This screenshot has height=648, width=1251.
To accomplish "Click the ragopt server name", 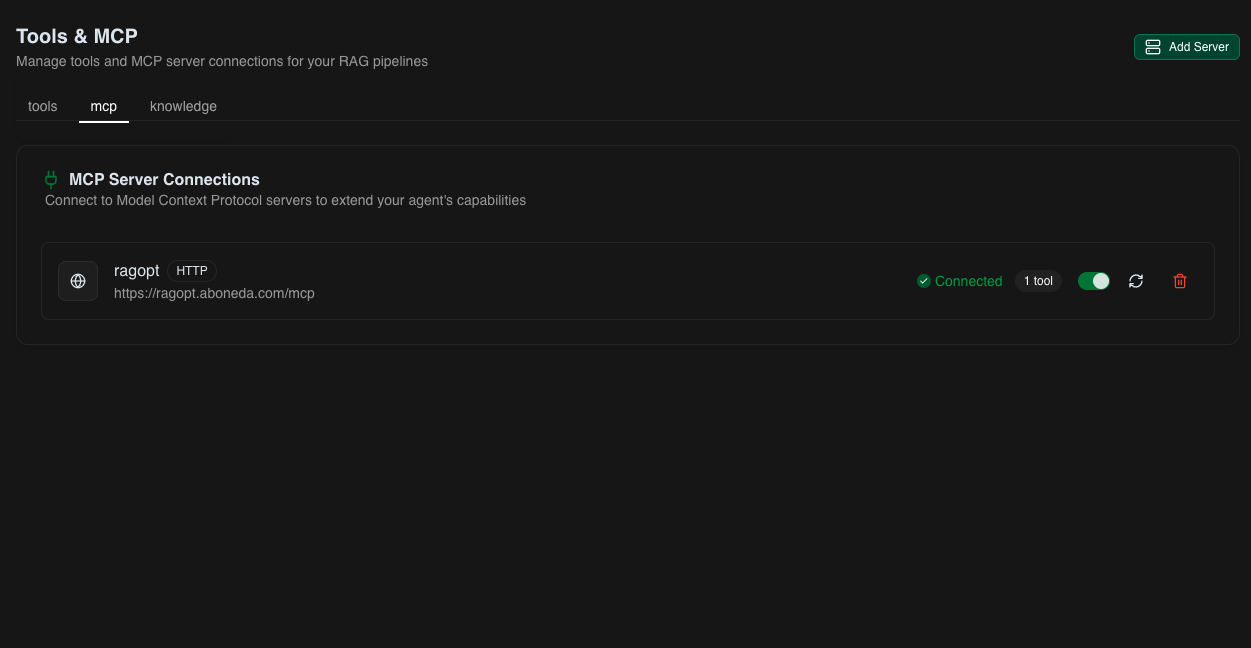I will (136, 270).
